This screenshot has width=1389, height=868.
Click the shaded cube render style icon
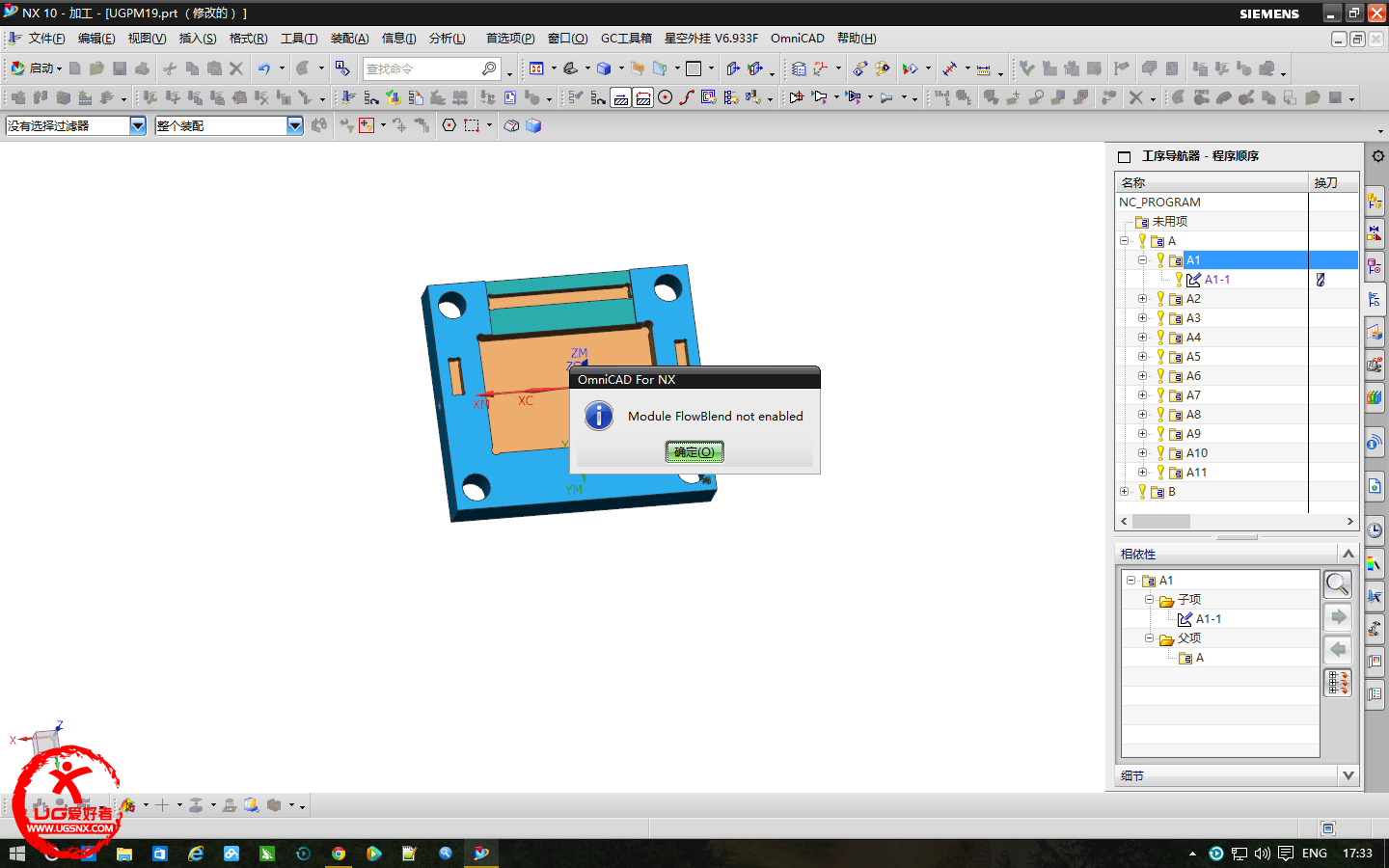tap(604, 68)
